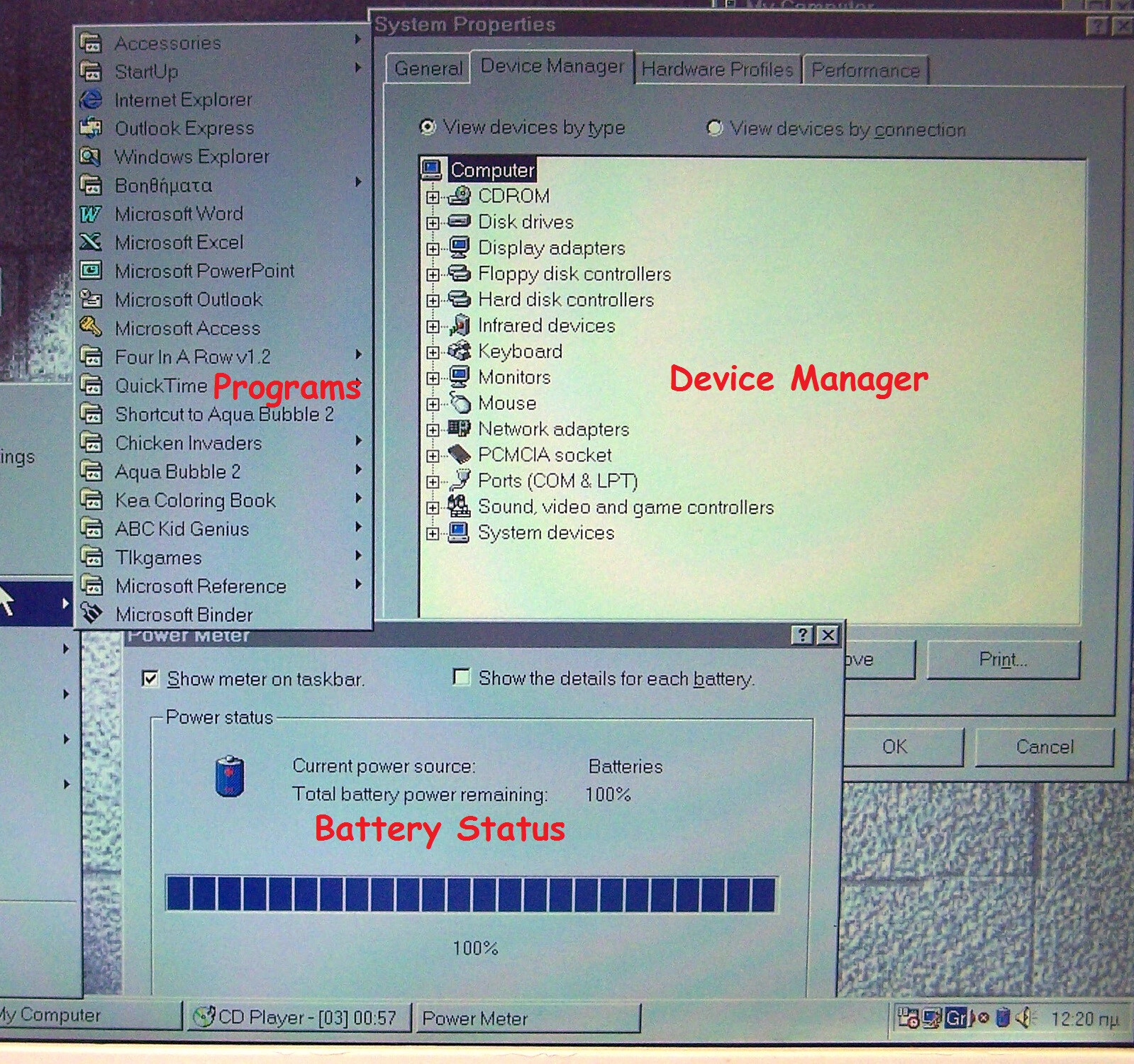Viewport: 1134px width, 1064px height.
Task: Click the Sound, video and game controllers icon
Action: 460,506
